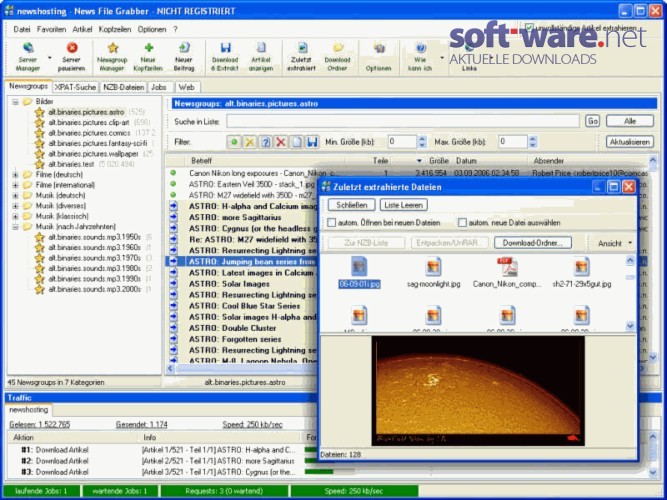Click the Max. Größe (kb) input field
667x500 pixels.
point(513,142)
